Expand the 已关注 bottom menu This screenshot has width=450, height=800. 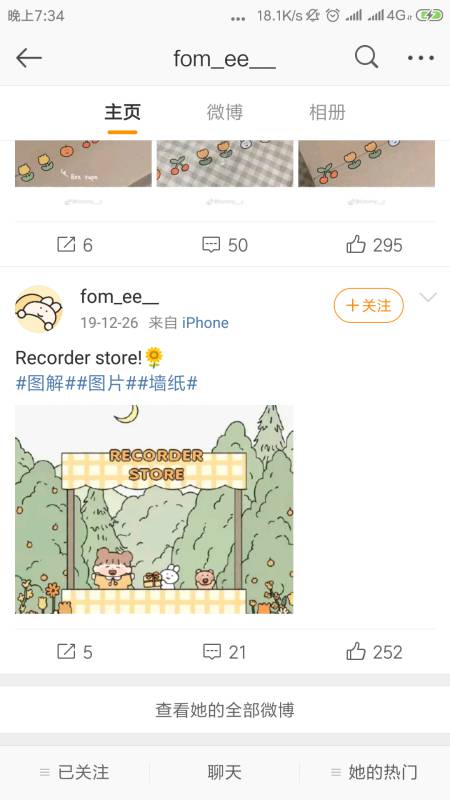coord(74,772)
